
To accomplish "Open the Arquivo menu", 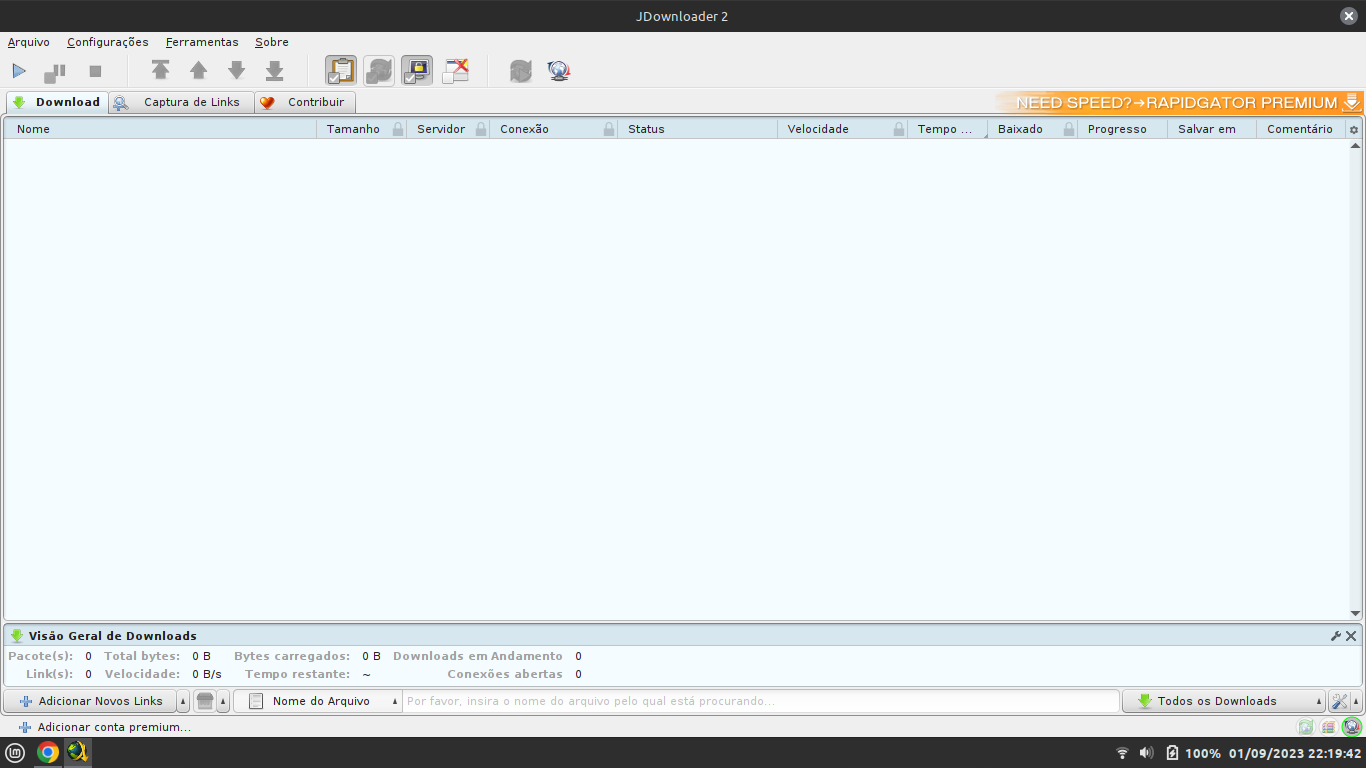I will point(28,42).
